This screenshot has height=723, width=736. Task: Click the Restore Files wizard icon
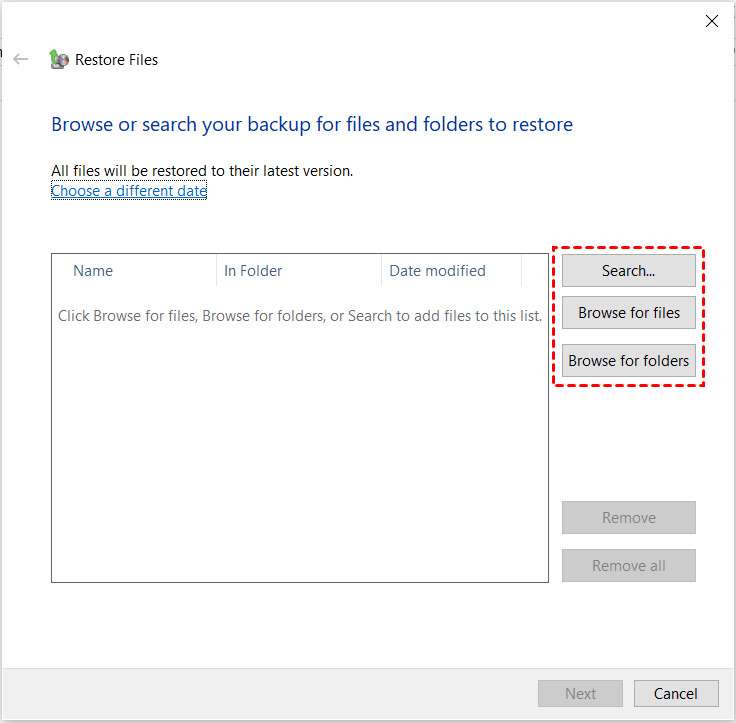pos(59,59)
